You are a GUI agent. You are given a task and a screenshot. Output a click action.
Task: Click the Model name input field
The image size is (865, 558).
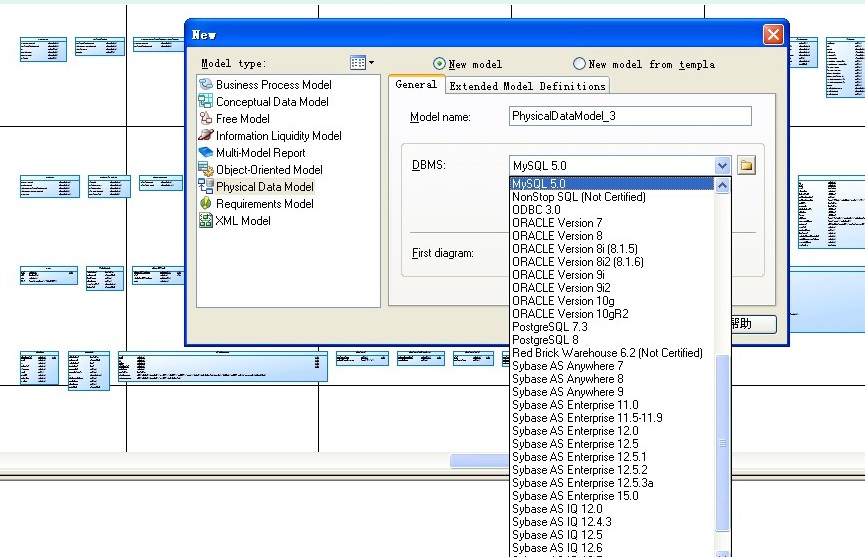(630, 116)
